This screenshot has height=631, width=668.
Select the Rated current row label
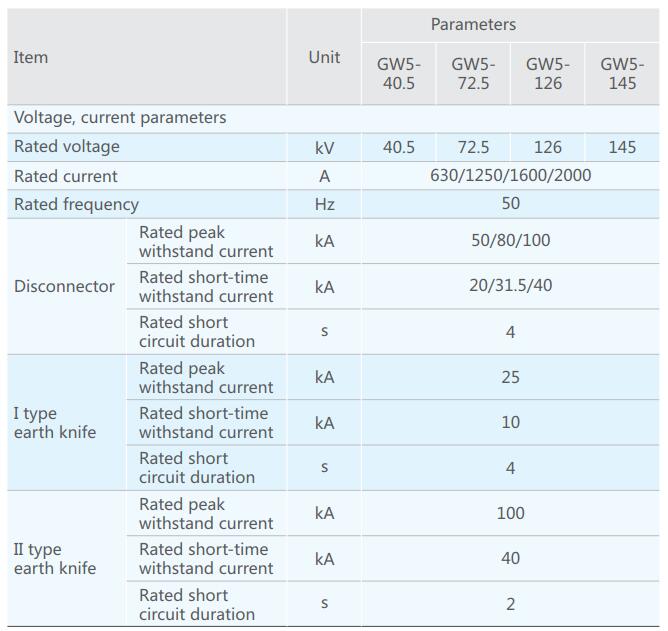point(66,176)
